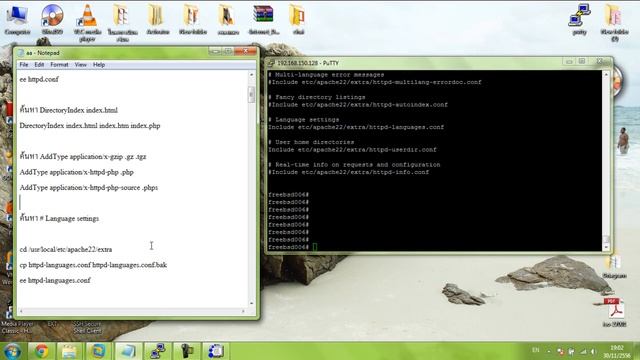
Task: Open the putty desktop shortcut
Action: click(x=580, y=20)
